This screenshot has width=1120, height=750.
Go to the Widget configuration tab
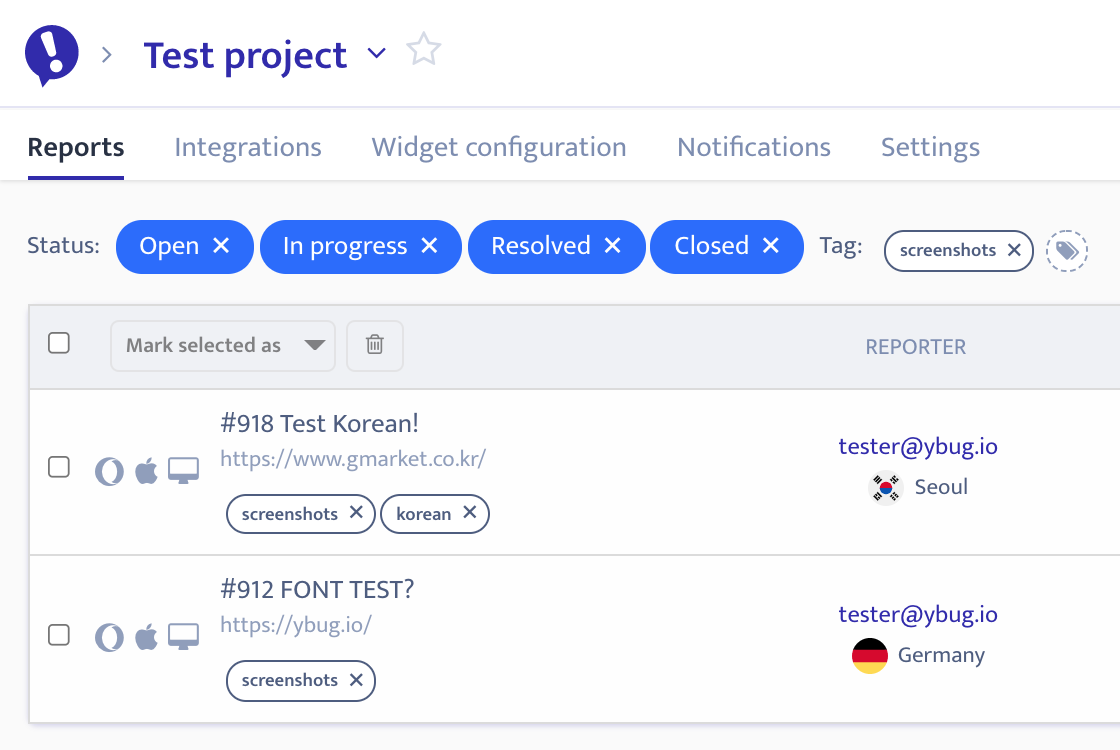pyautogui.click(x=499, y=147)
